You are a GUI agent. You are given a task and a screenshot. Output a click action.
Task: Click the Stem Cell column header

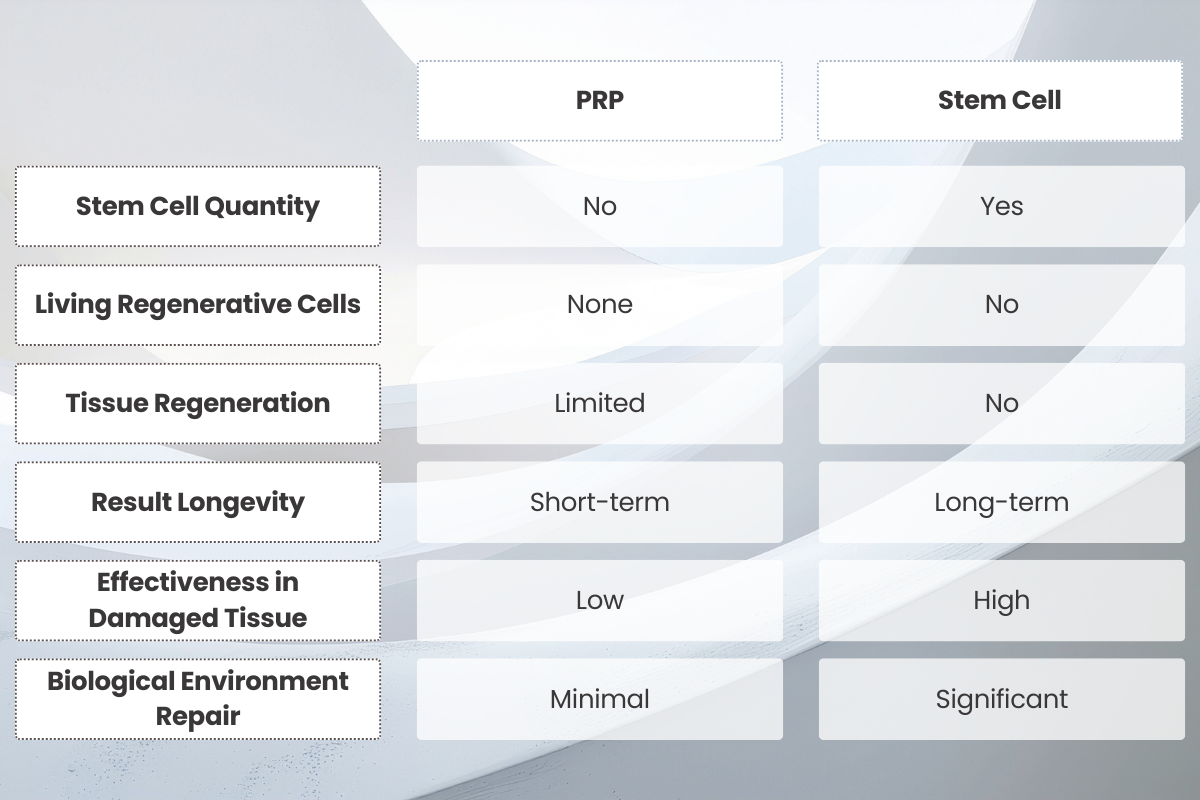click(1000, 101)
